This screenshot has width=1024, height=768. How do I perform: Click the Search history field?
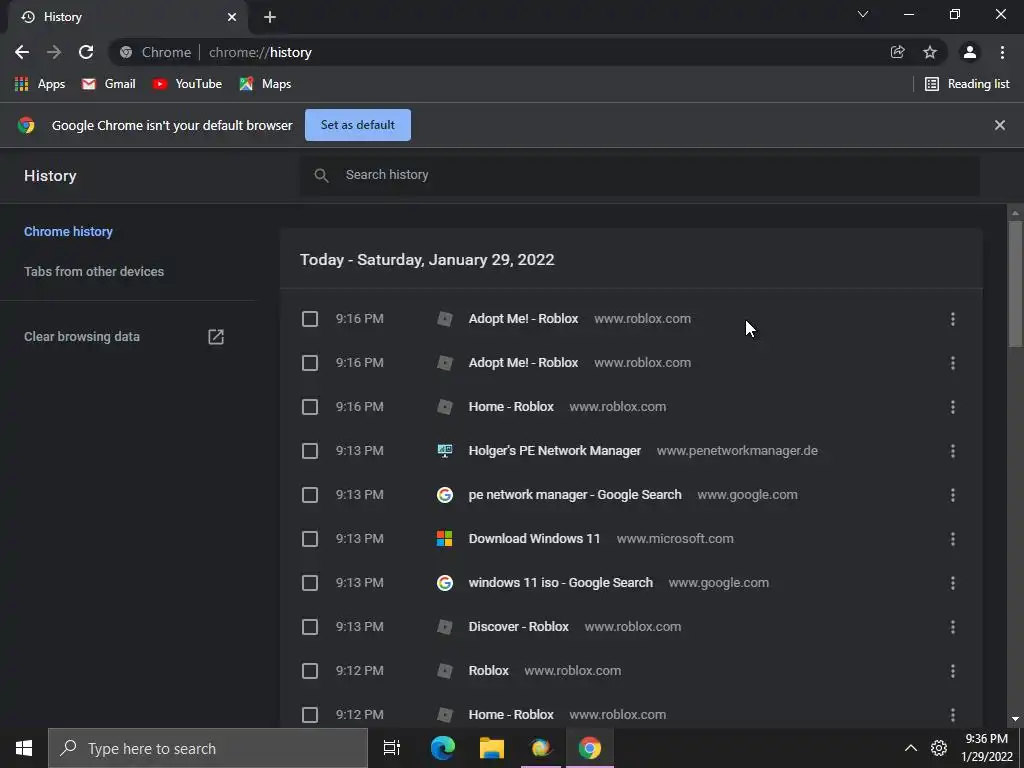coord(639,175)
